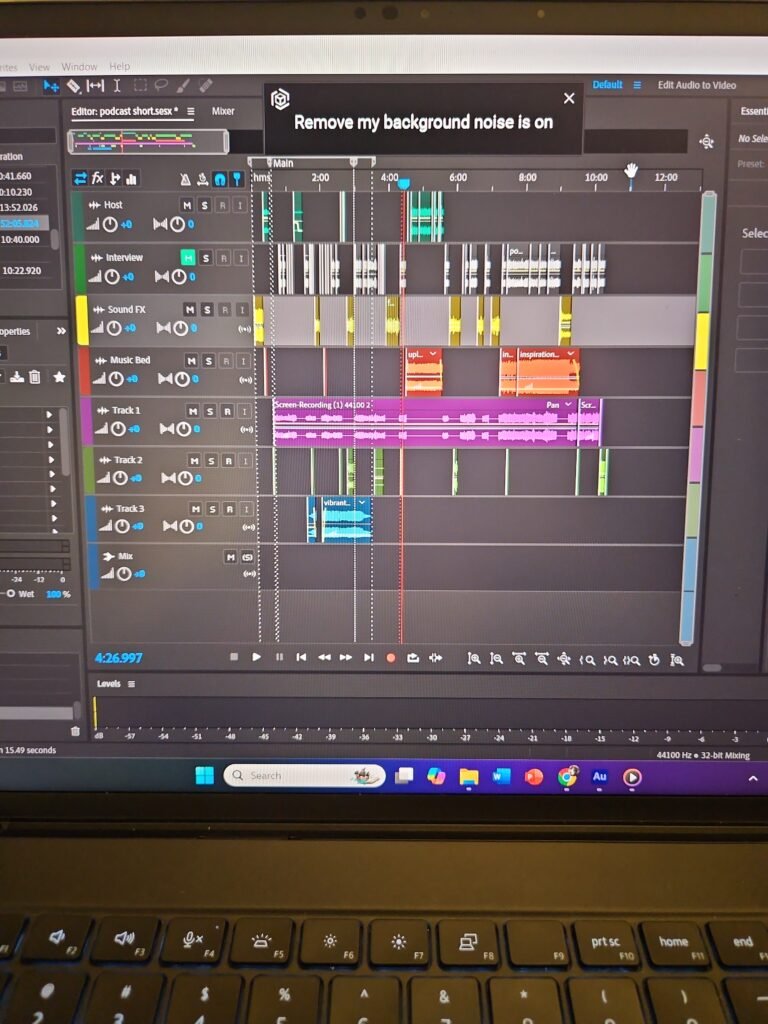Toggle skip selection button

pyautogui.click(x=436, y=658)
